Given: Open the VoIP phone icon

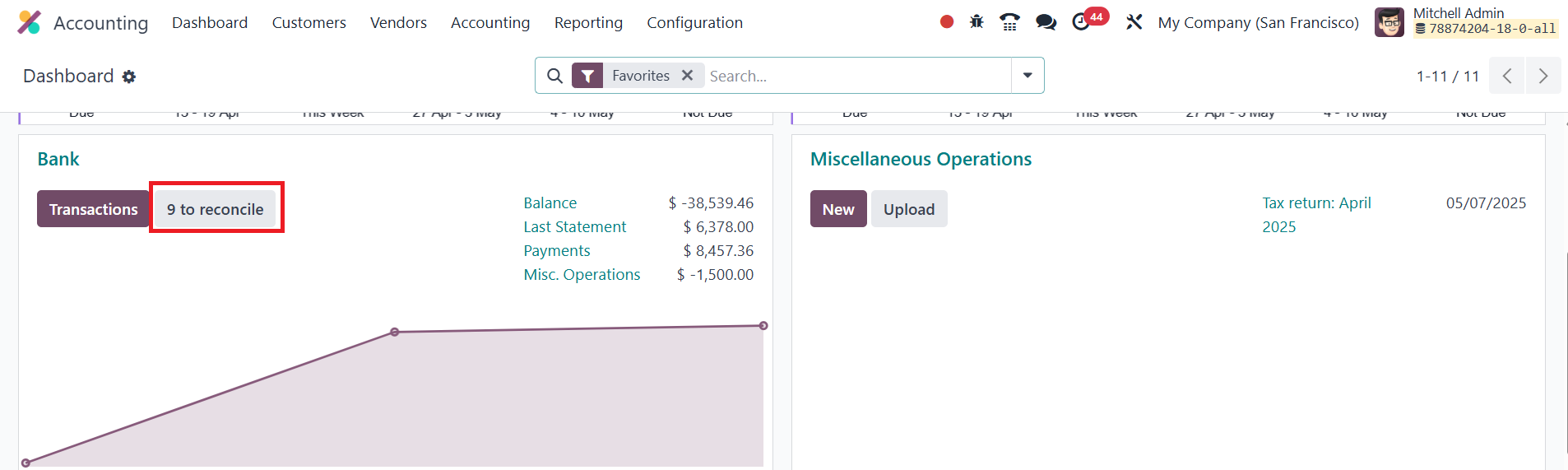Looking at the screenshot, I should (x=1009, y=22).
